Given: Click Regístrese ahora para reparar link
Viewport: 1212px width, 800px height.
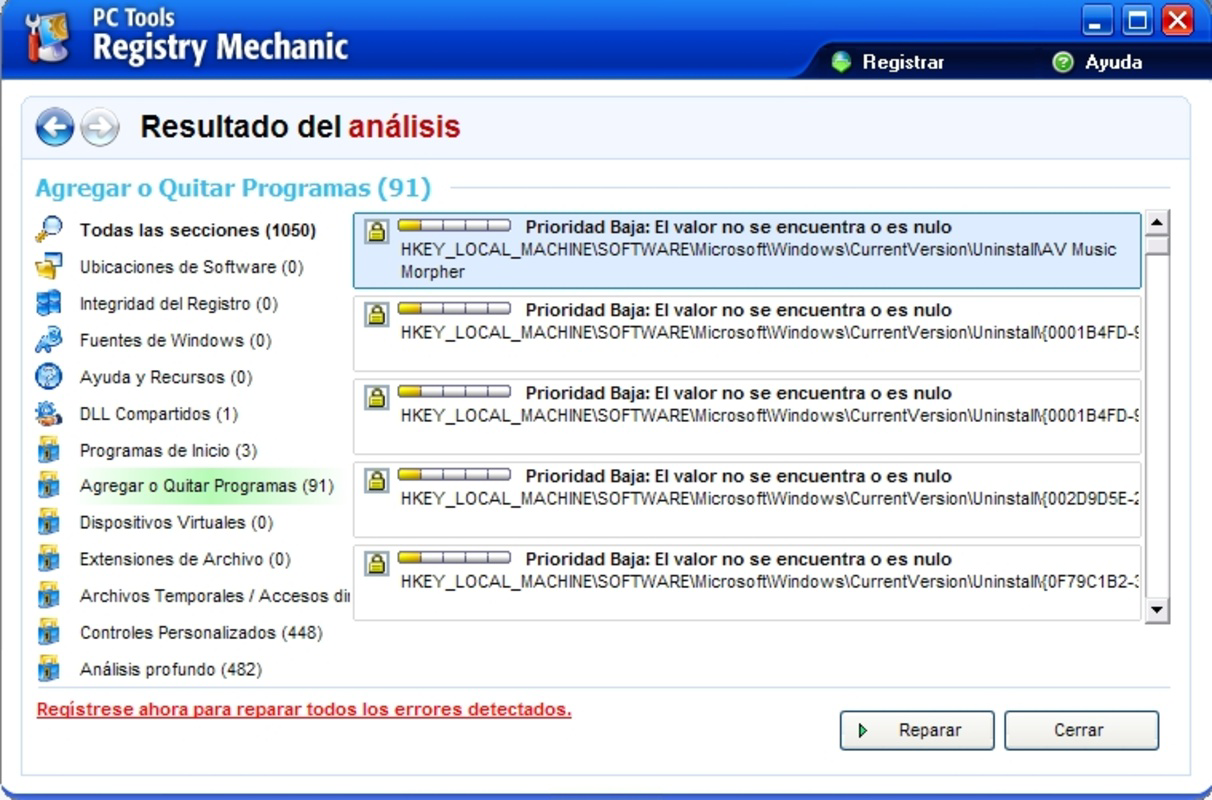Looking at the screenshot, I should [x=304, y=709].
